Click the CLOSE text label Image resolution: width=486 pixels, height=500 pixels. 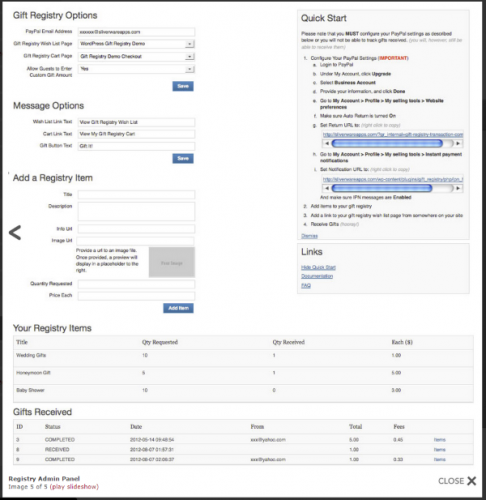[x=451, y=481]
